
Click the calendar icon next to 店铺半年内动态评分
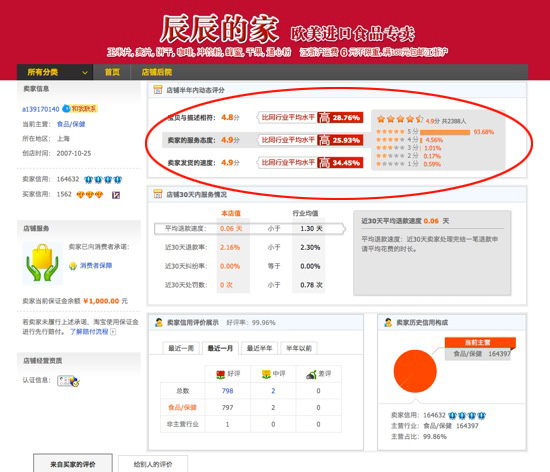158,90
